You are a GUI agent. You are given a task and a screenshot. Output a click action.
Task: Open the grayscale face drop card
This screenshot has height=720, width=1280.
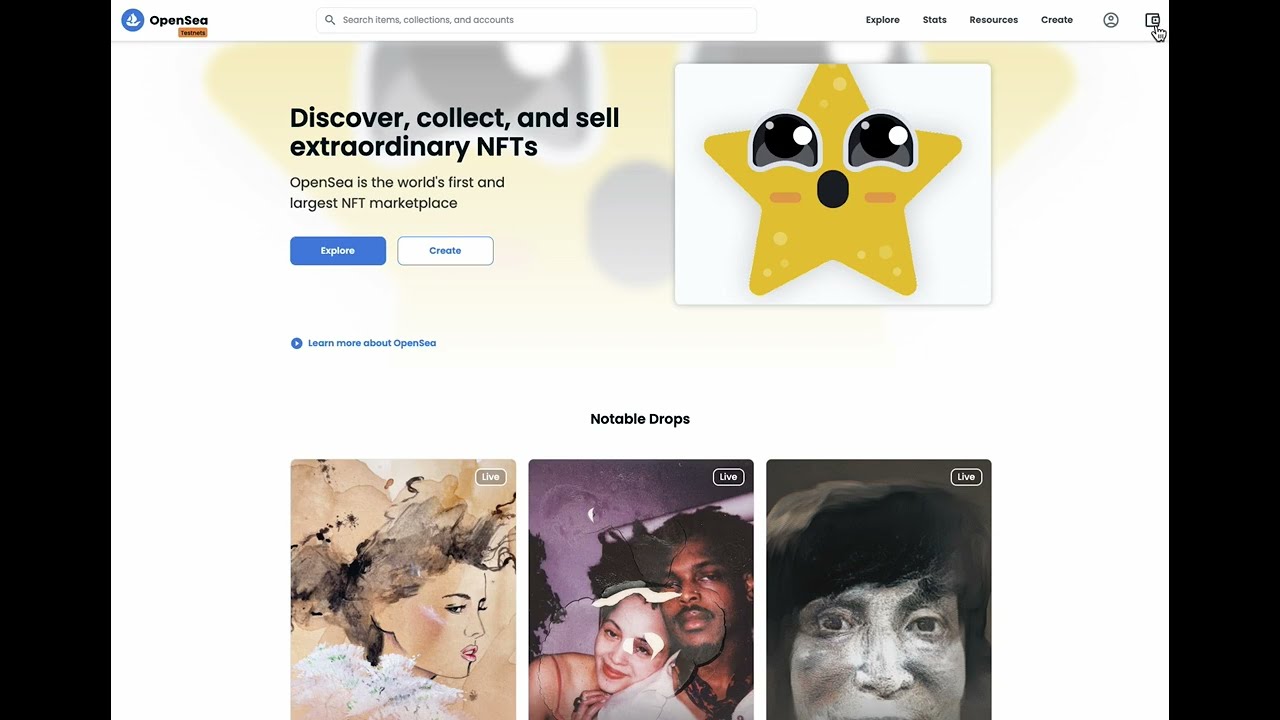tap(879, 589)
